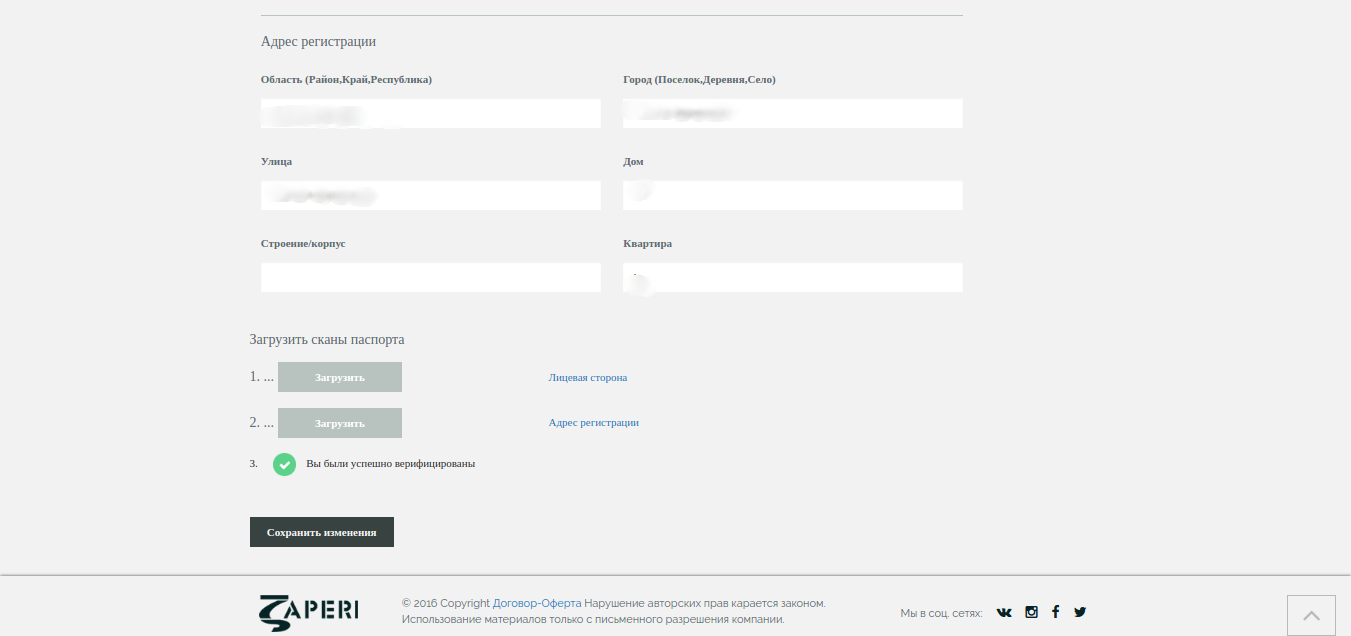Viewport: 1351px width, 636px height.
Task: Open the VK social network icon
Action: point(1004,612)
